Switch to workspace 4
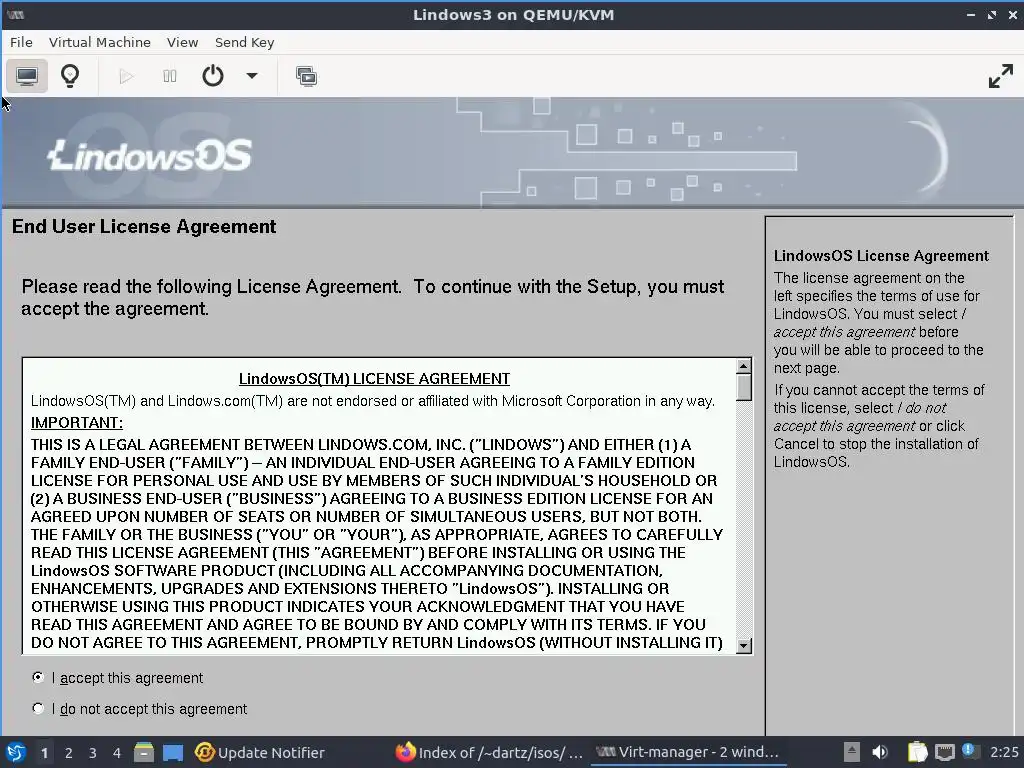 pos(117,753)
